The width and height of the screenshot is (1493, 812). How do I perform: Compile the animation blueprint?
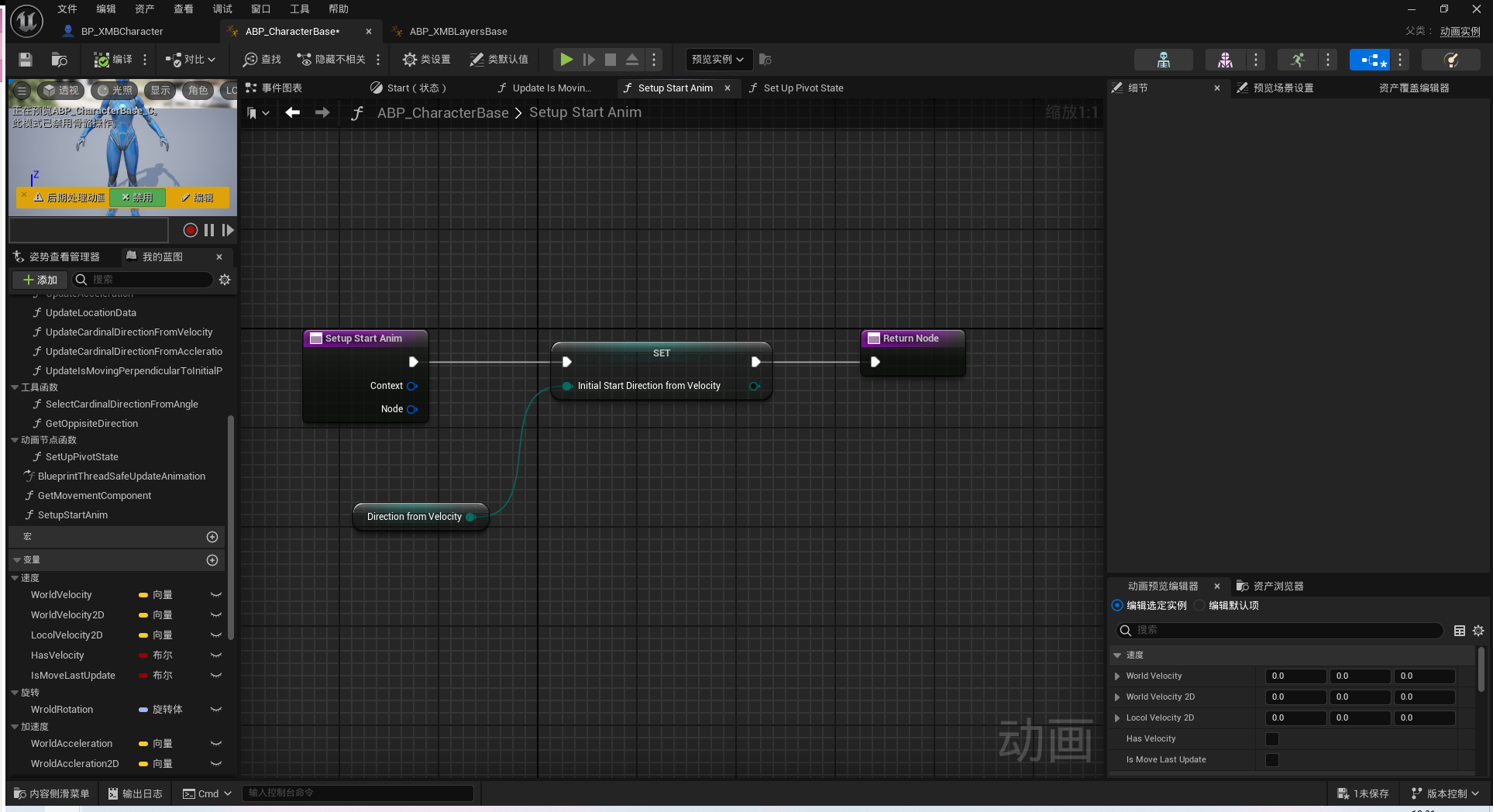point(113,60)
